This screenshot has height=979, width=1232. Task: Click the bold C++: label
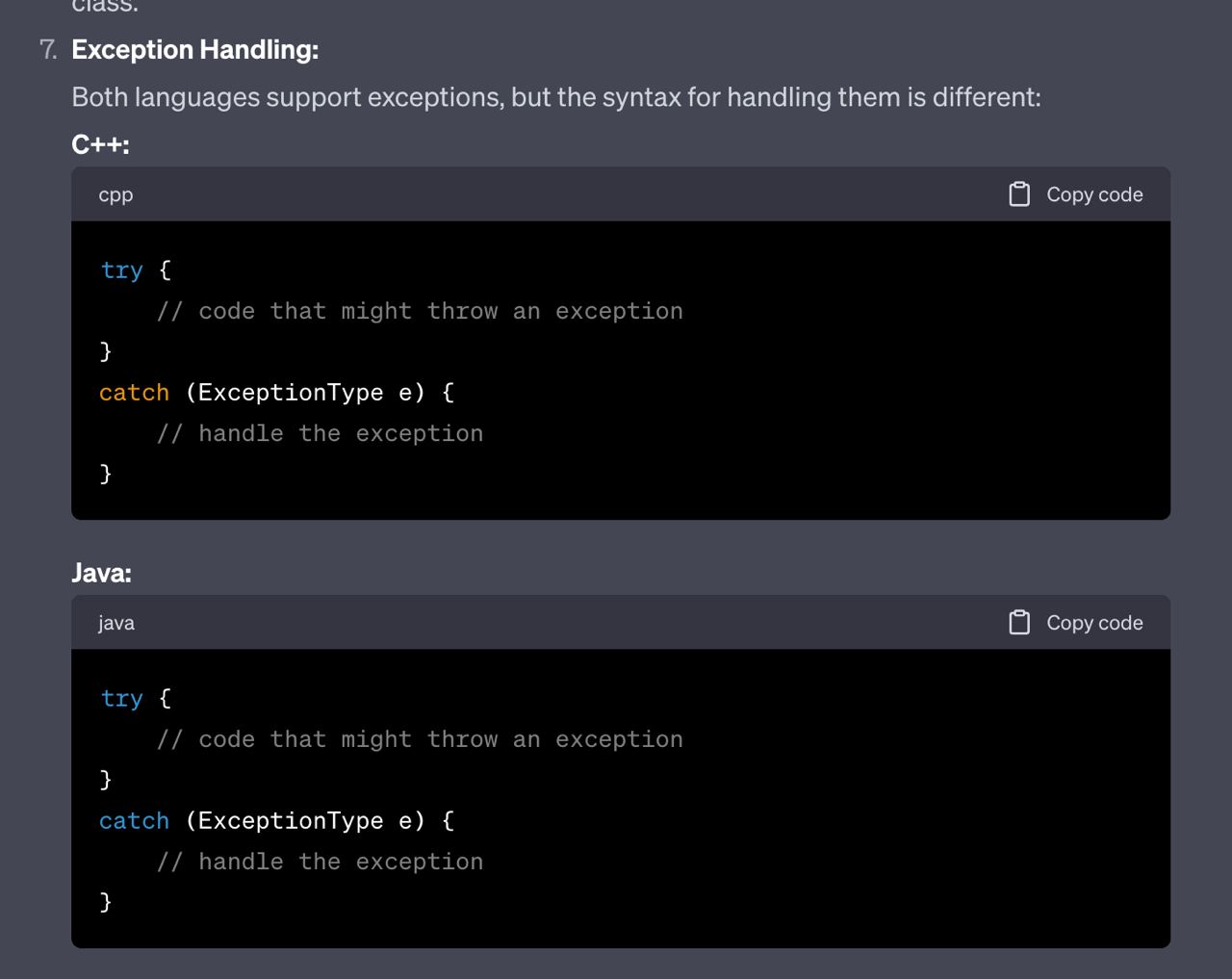pyautogui.click(x=100, y=144)
